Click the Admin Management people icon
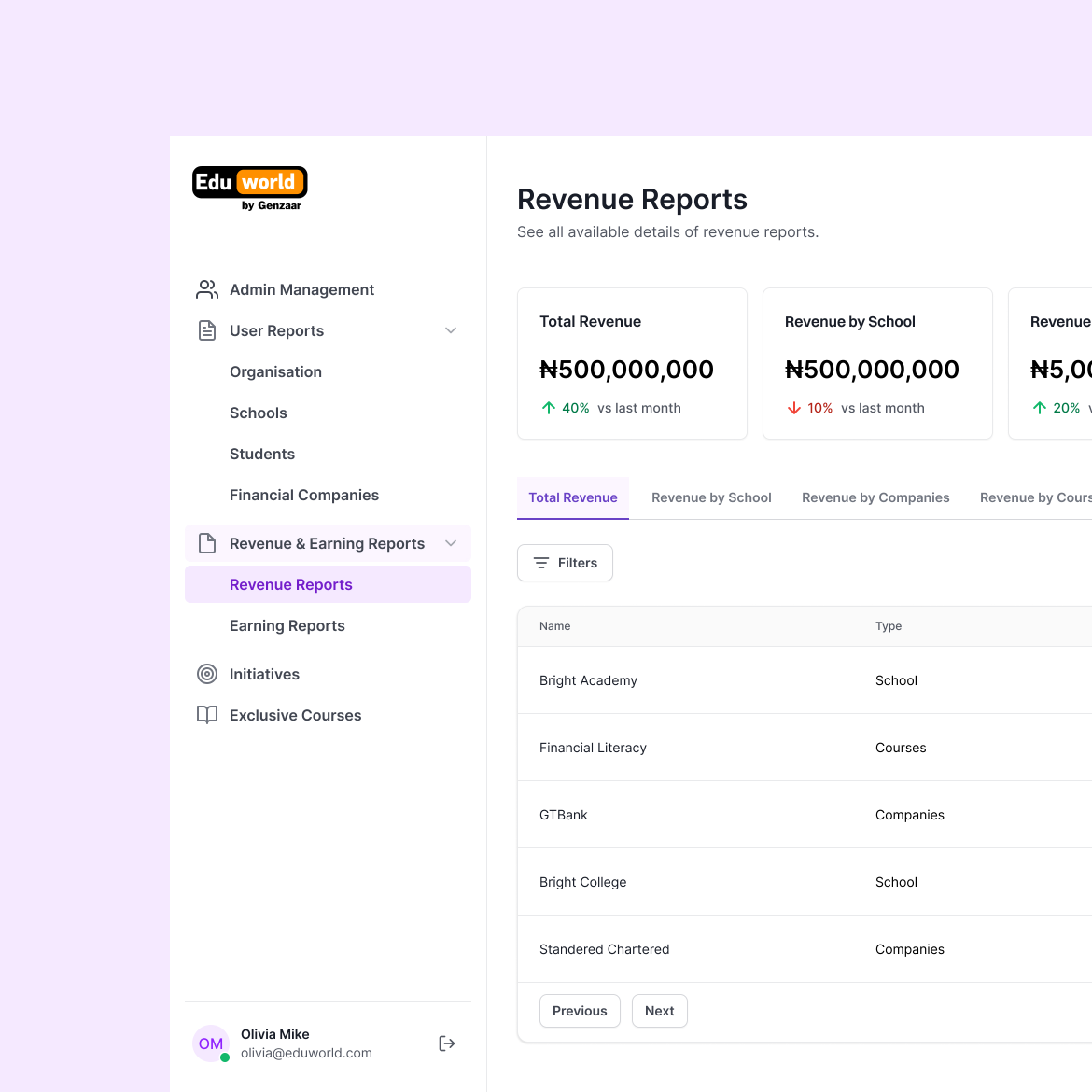Screen dimensions: 1092x1092 207,289
